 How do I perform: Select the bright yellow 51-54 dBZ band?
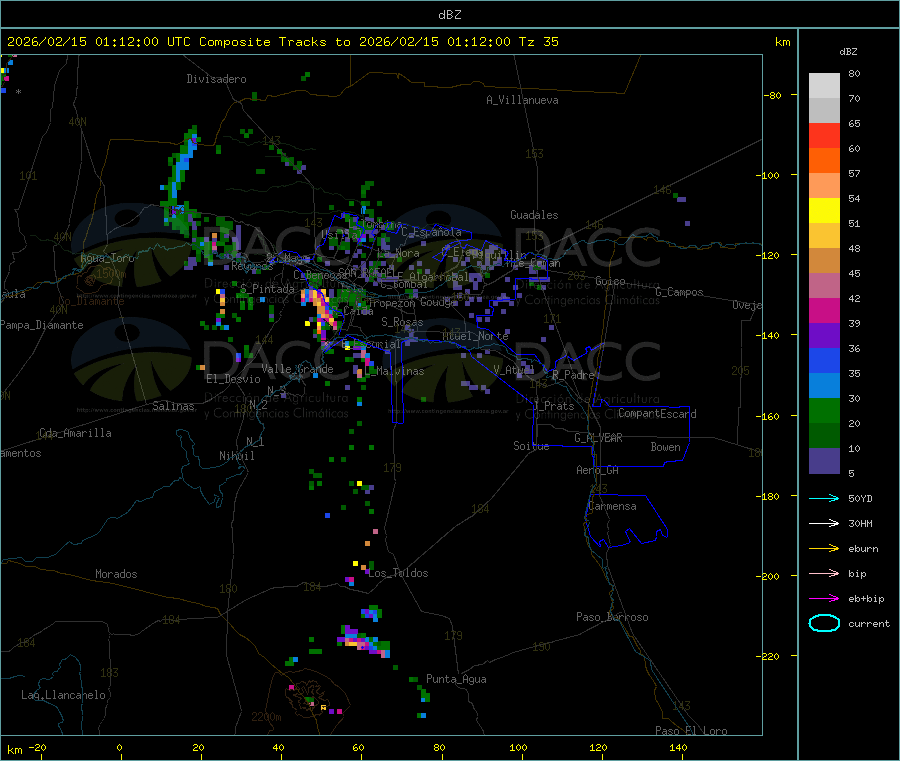[x=824, y=211]
